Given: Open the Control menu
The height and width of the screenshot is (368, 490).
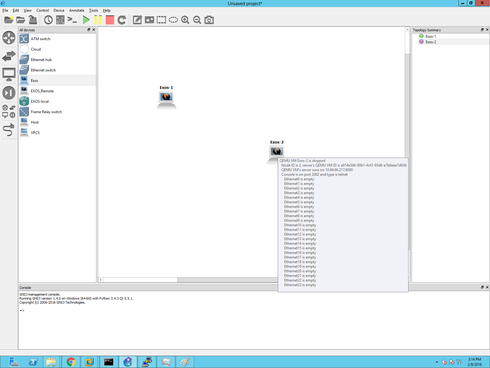Looking at the screenshot, I should point(42,10).
